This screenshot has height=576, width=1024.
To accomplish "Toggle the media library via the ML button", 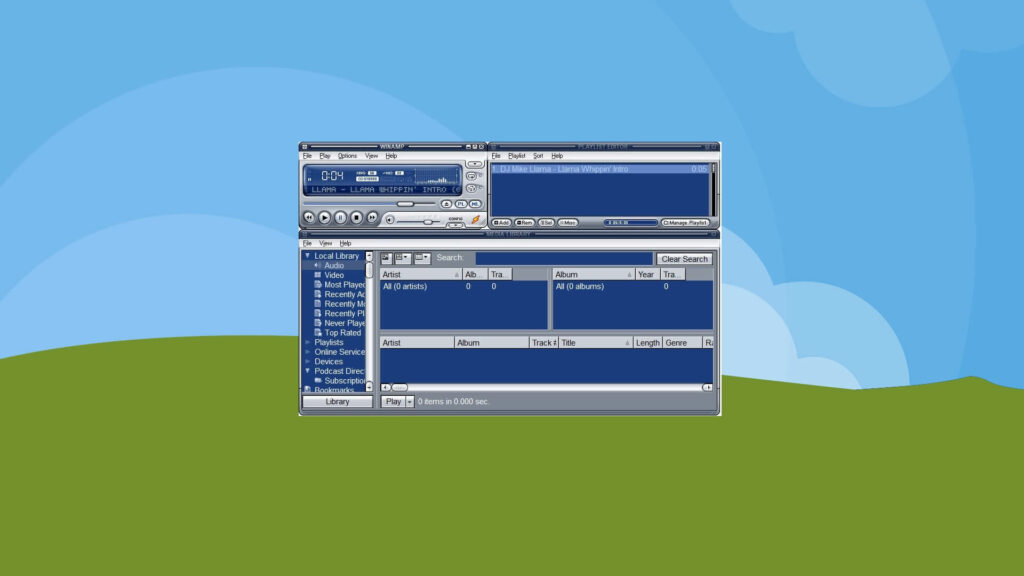I will pyautogui.click(x=476, y=203).
